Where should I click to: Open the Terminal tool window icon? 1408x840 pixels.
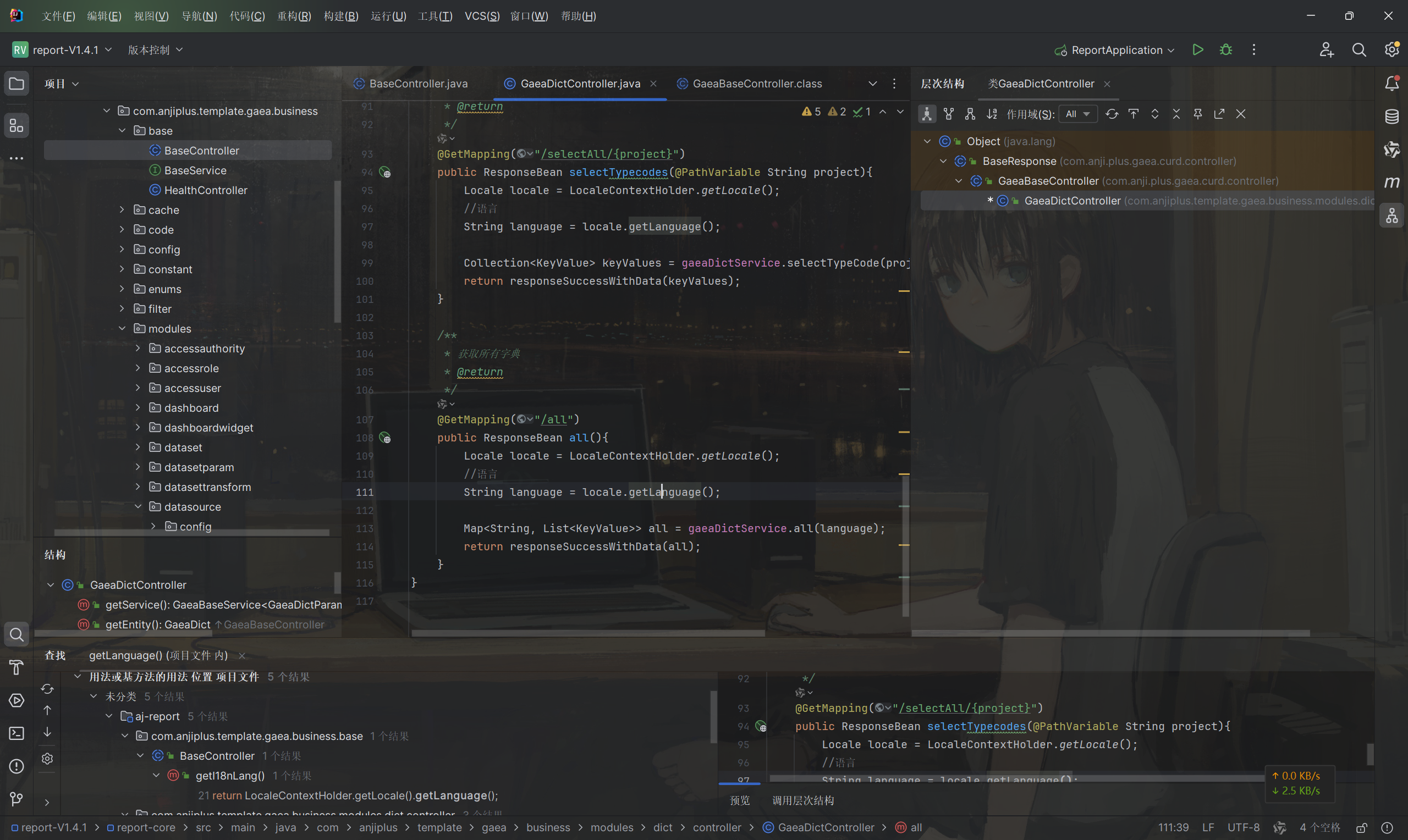(x=16, y=733)
